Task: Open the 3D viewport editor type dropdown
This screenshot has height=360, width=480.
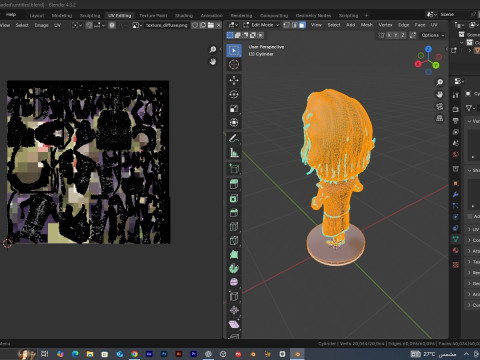Action: (233, 25)
